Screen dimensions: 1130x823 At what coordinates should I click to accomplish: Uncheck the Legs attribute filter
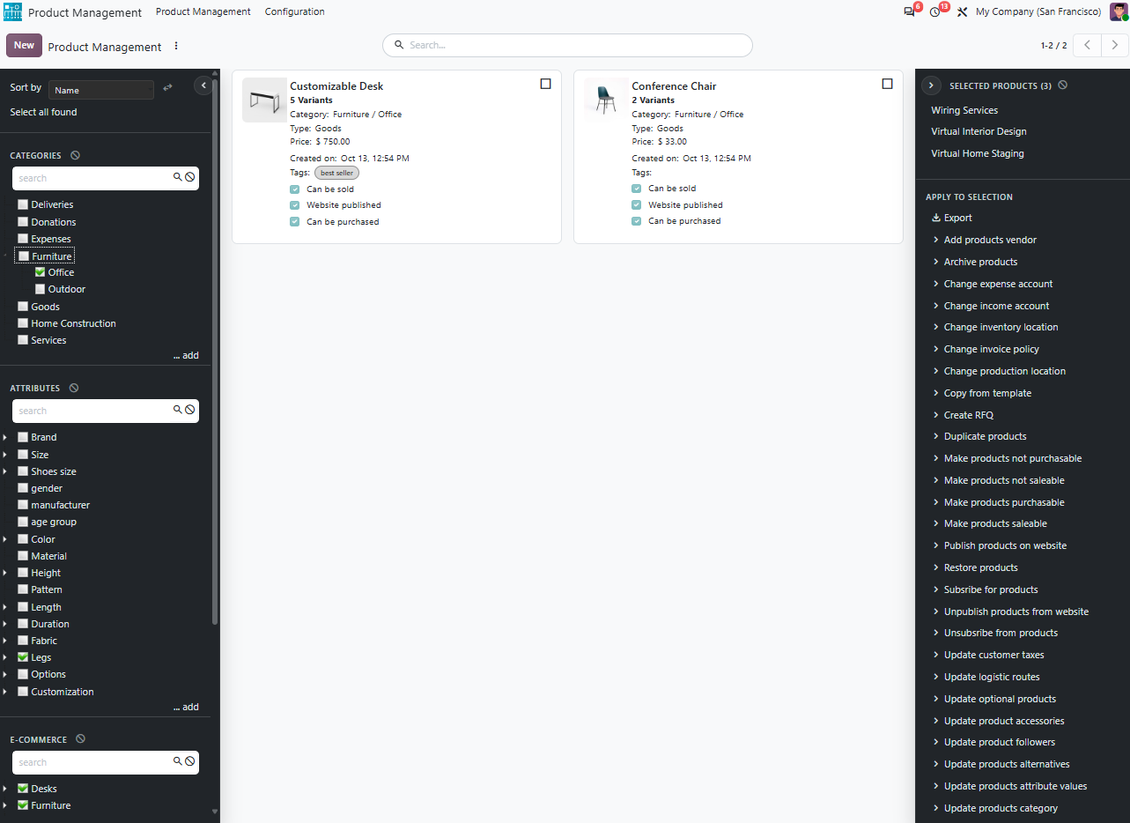point(23,657)
